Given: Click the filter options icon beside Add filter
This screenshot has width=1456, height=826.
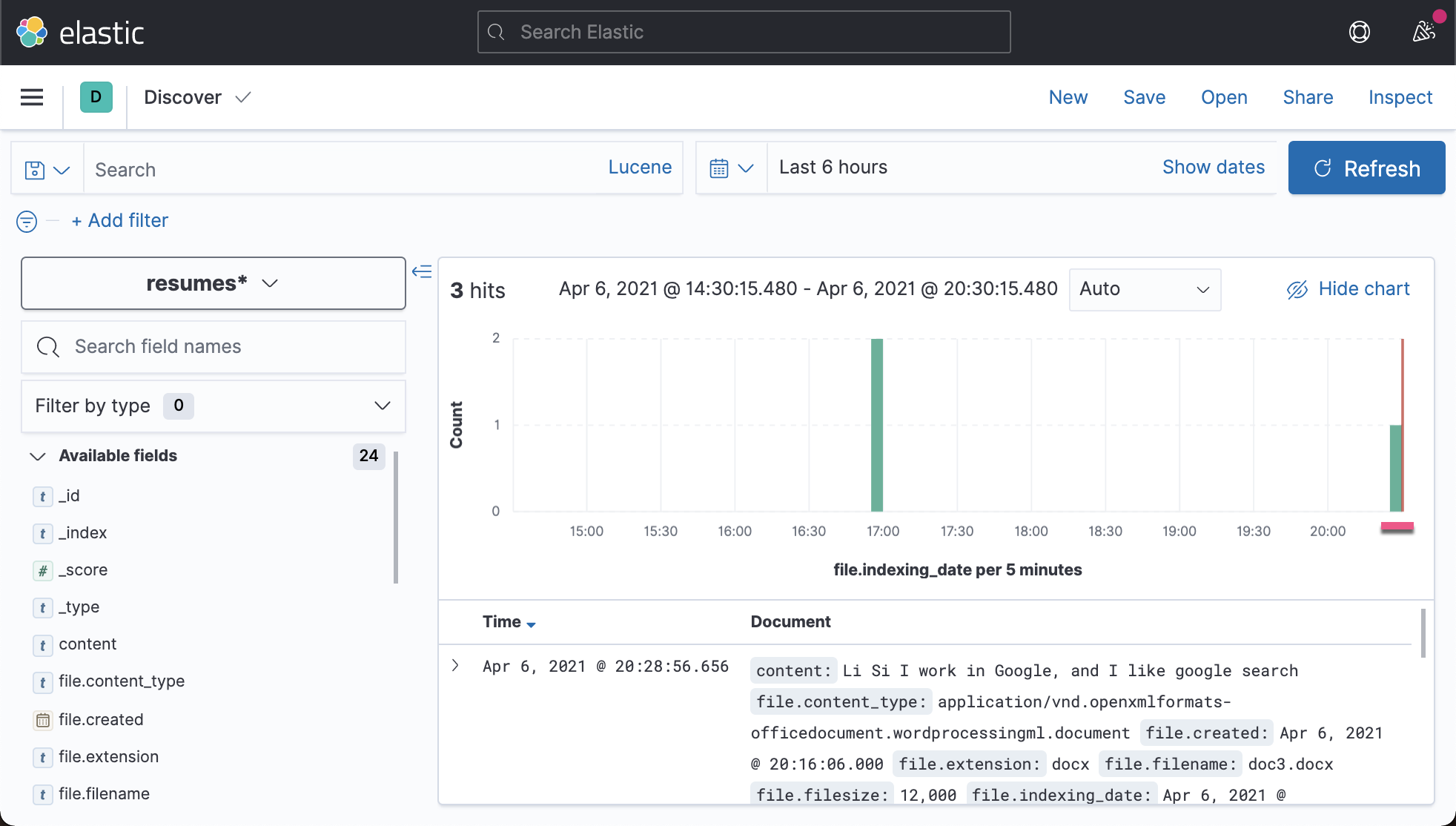Looking at the screenshot, I should pyautogui.click(x=26, y=221).
